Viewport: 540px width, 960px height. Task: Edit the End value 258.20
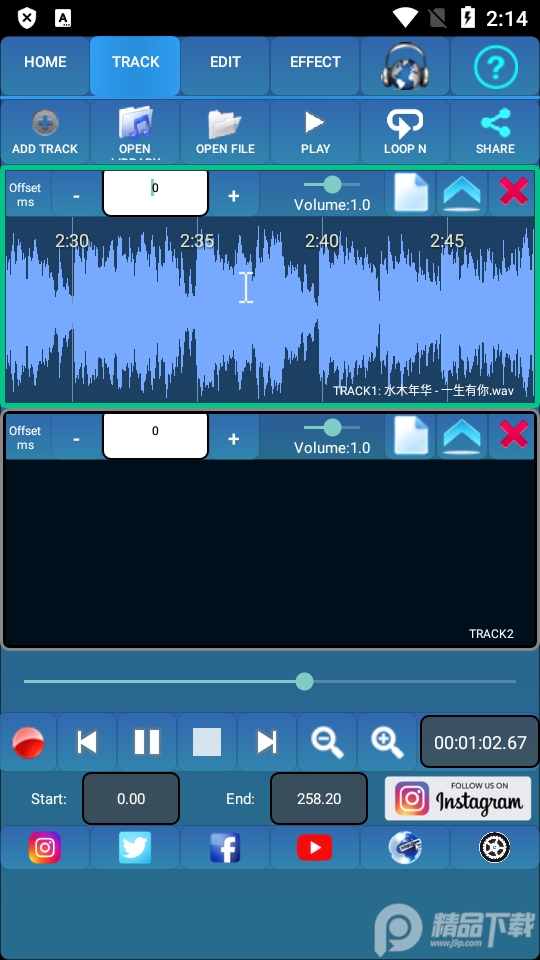click(x=319, y=798)
